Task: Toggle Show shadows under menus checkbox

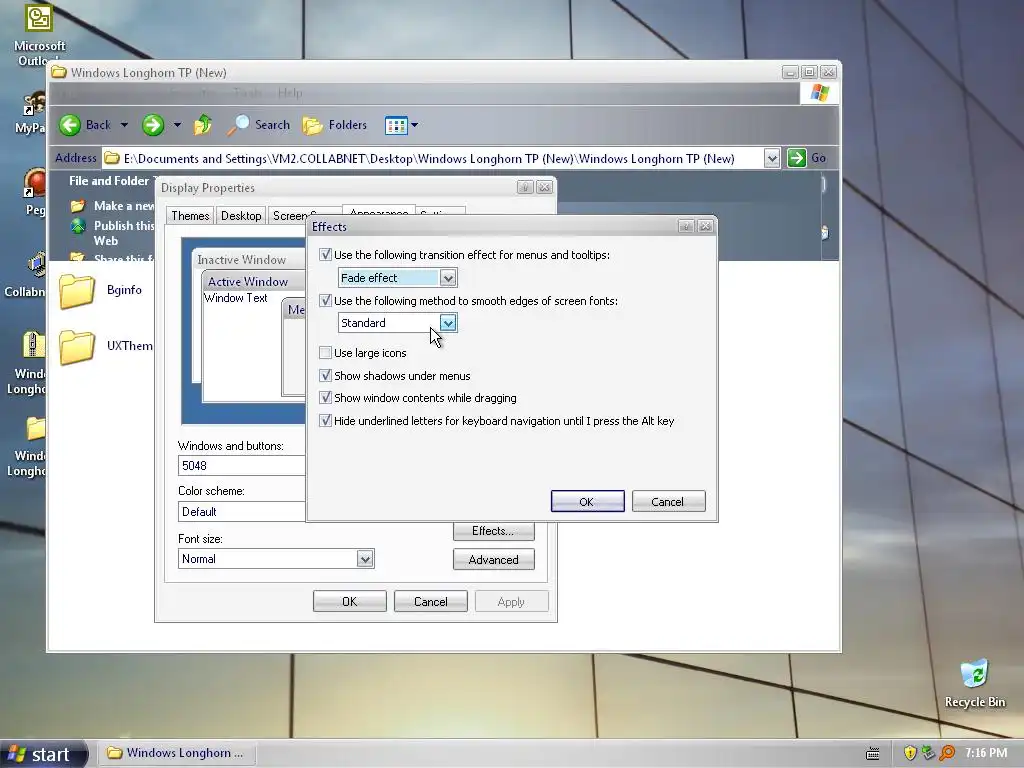Action: pyautogui.click(x=325, y=376)
